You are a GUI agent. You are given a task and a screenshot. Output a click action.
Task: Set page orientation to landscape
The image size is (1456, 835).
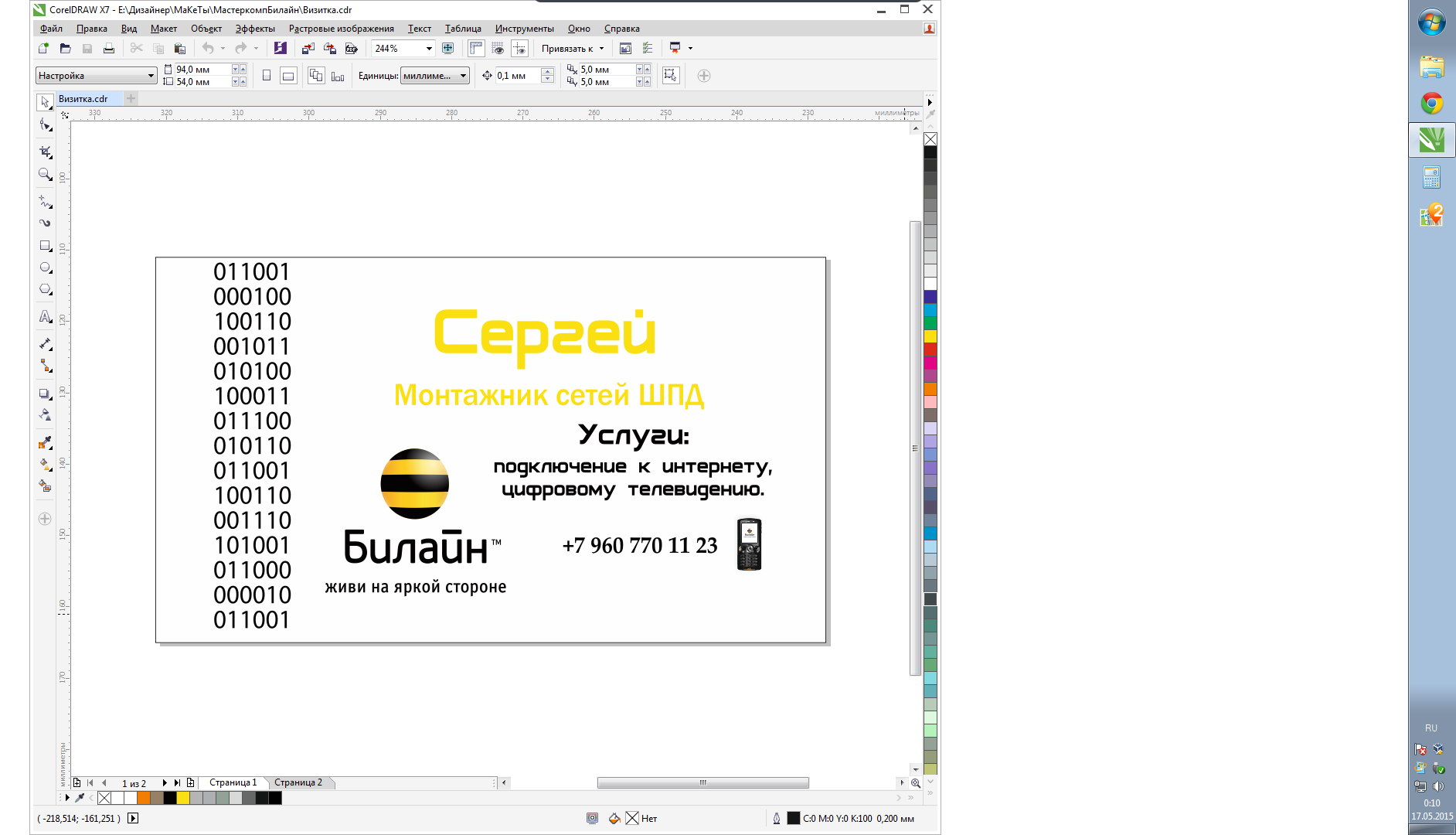[288, 76]
